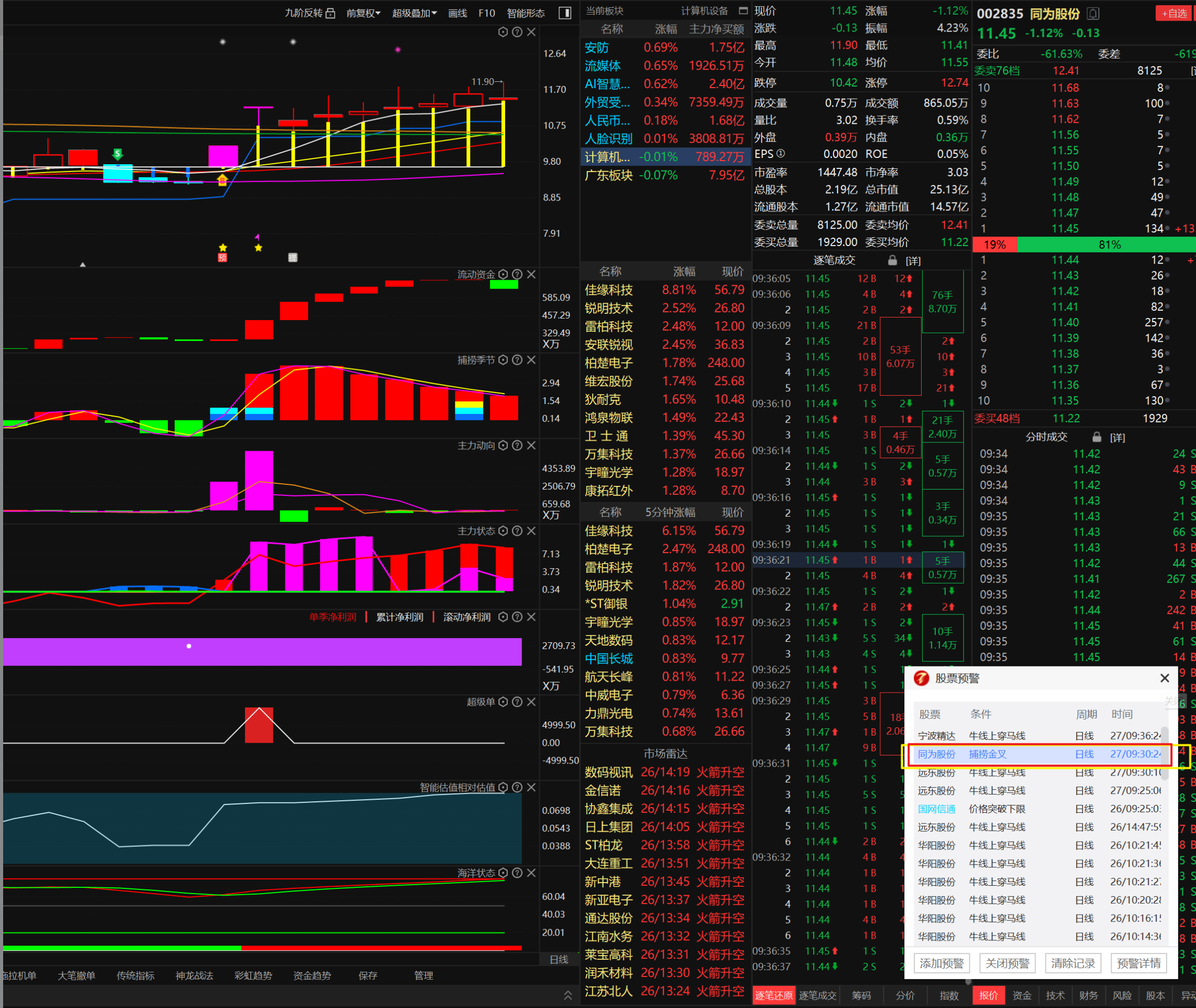Maximize 当前板块 panel window icon
Image resolution: width=1196 pixels, height=1008 pixels.
(743, 11)
